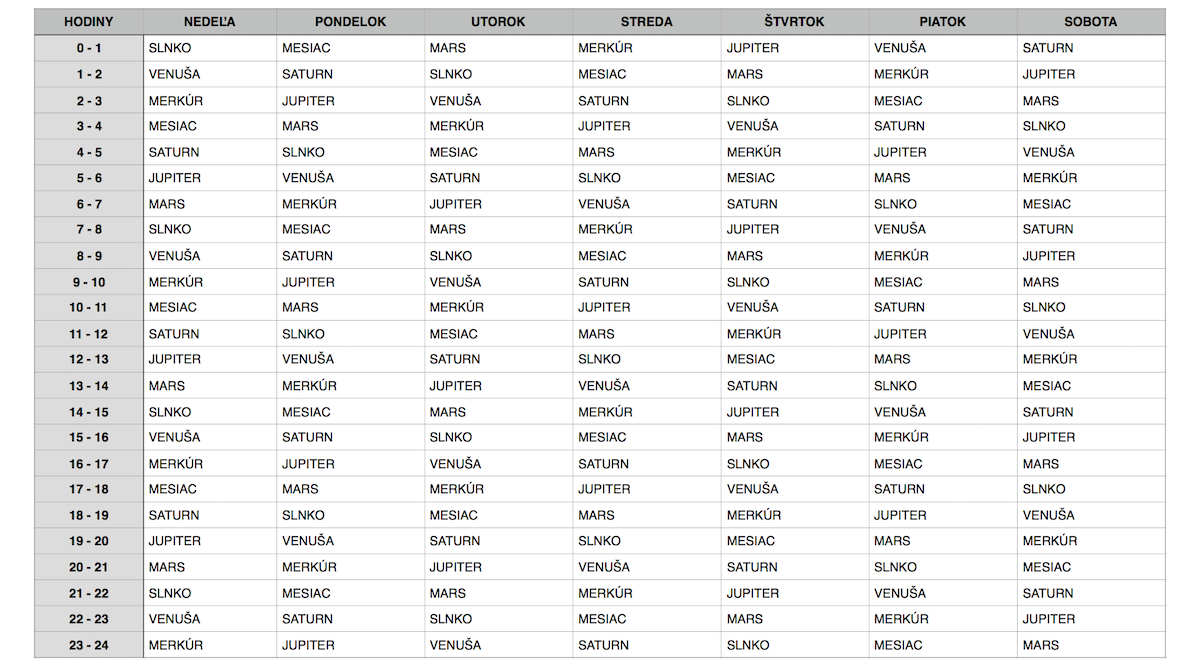Select SLNKO in NEDEĽA's 0 - 1 row
The width and height of the screenshot is (1200, 667).
pyautogui.click(x=170, y=48)
